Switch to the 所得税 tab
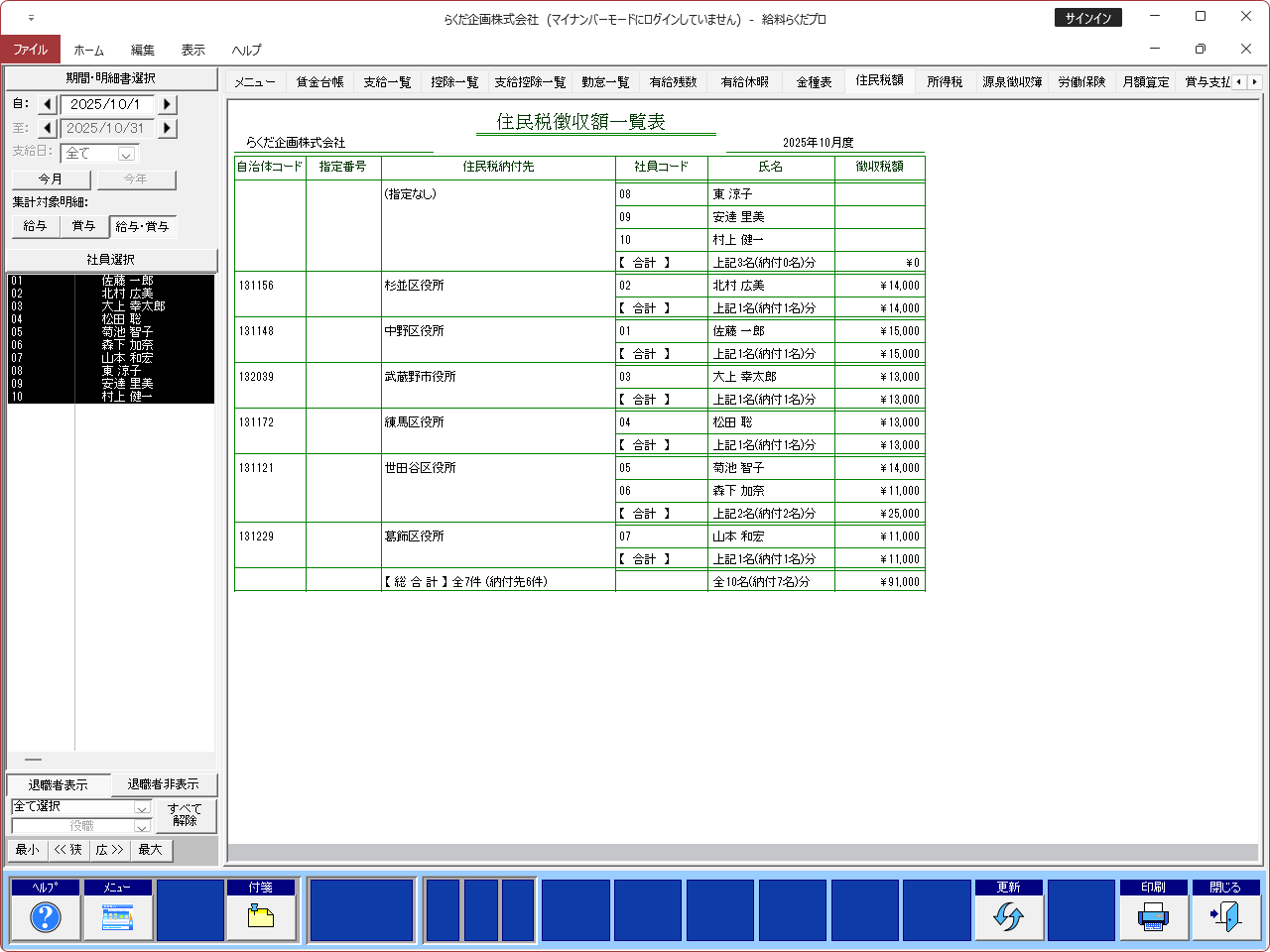The height and width of the screenshot is (952, 1270). (x=945, y=82)
